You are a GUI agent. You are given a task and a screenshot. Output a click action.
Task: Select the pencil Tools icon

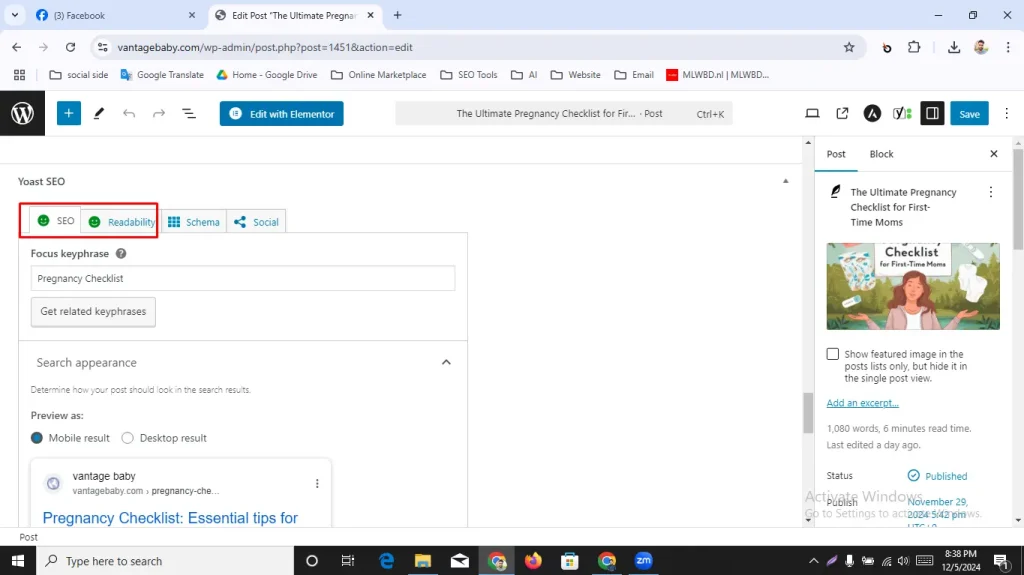[99, 113]
